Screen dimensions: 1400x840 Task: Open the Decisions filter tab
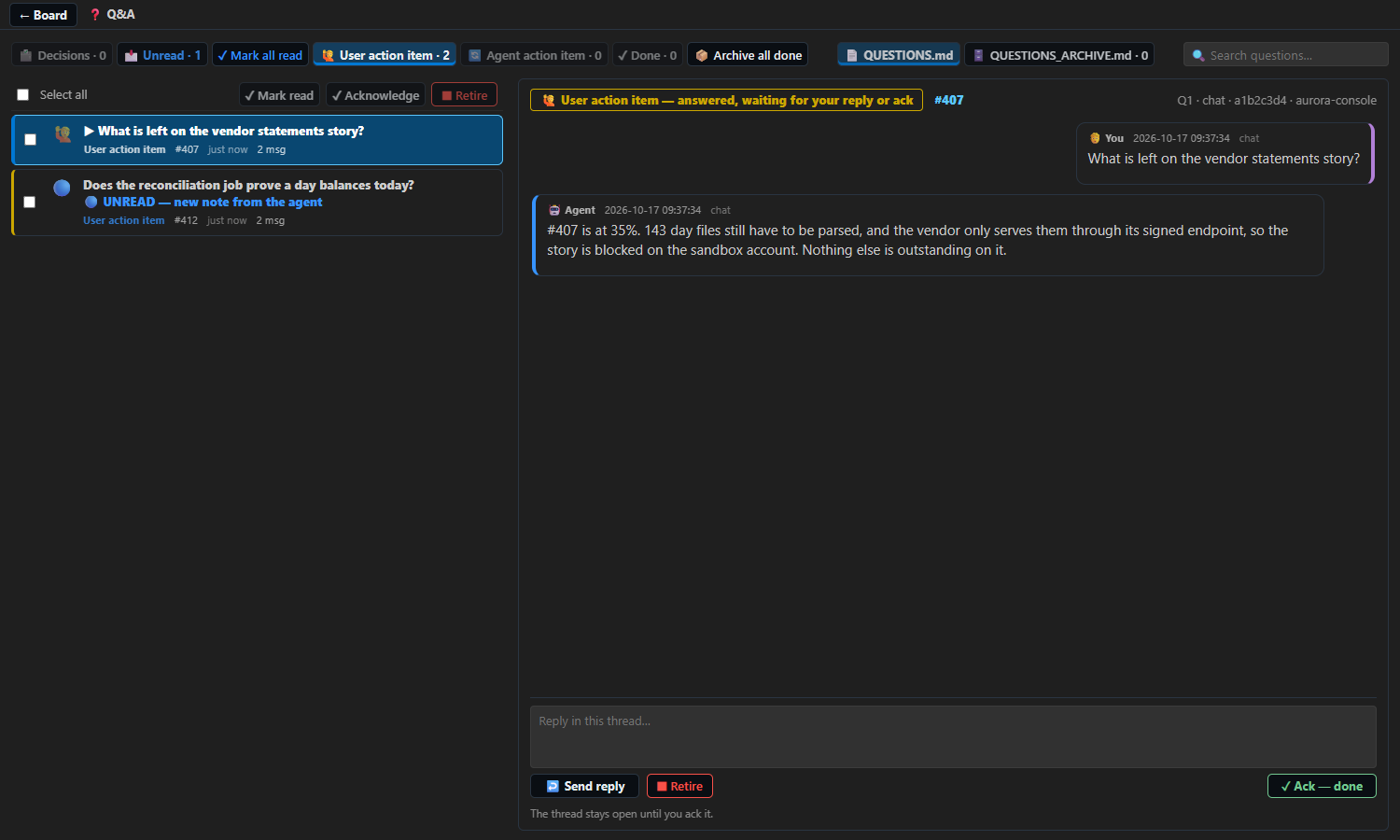pyautogui.click(x=63, y=55)
